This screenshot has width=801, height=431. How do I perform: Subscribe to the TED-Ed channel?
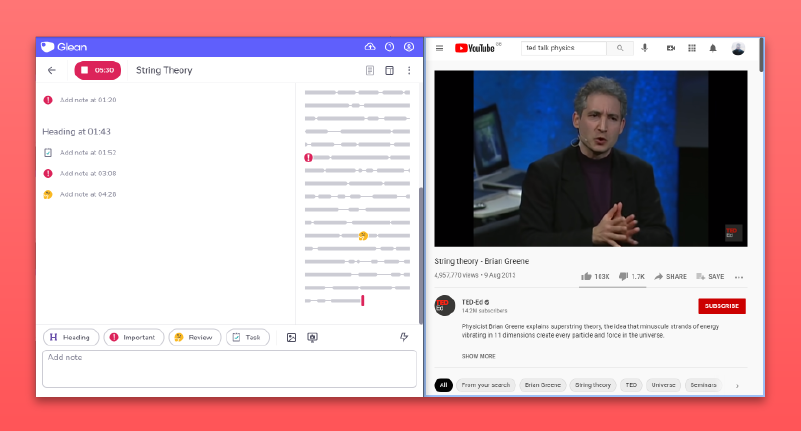[x=721, y=306]
